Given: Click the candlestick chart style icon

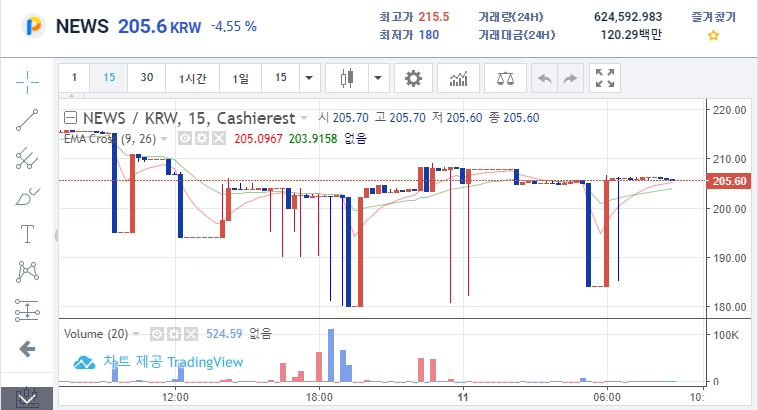Looking at the screenshot, I should pos(347,78).
